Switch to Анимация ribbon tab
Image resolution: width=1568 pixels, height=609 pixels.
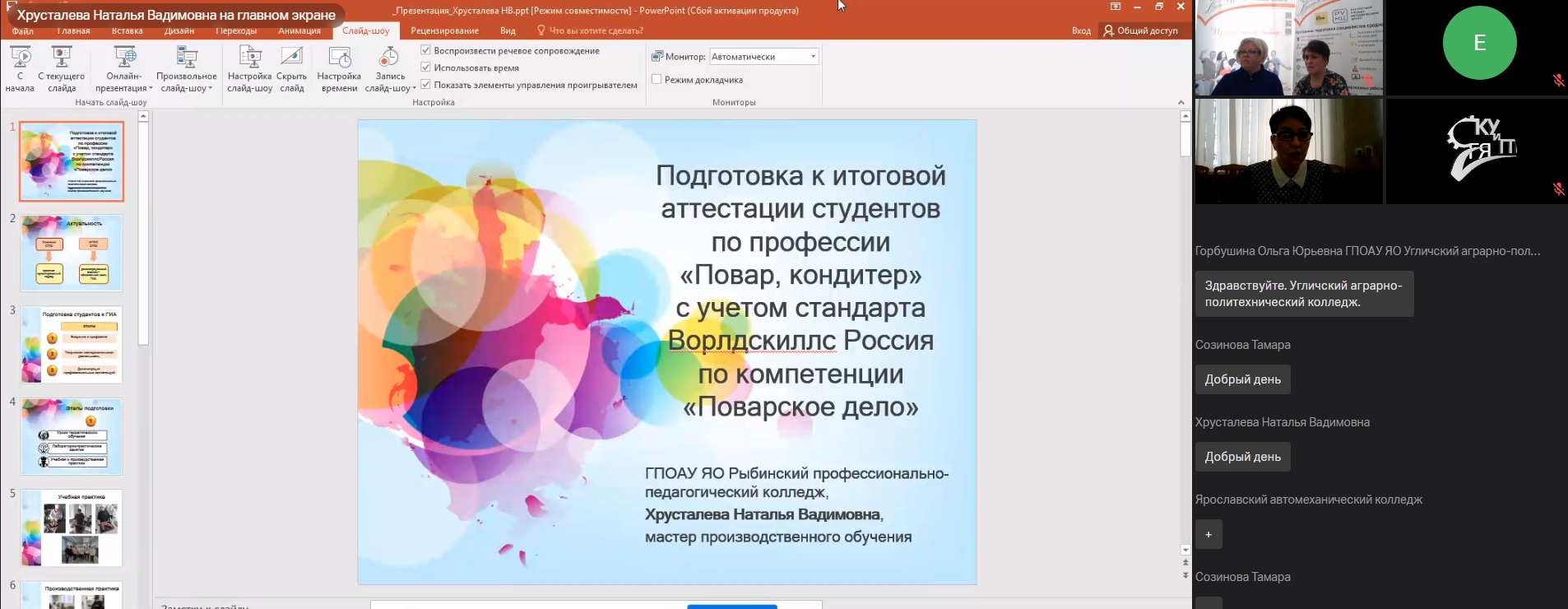click(299, 30)
